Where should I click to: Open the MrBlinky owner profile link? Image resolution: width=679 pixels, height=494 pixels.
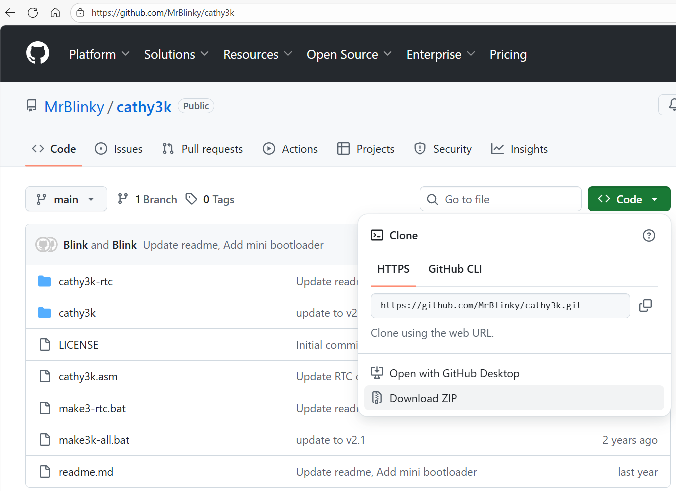click(x=74, y=106)
